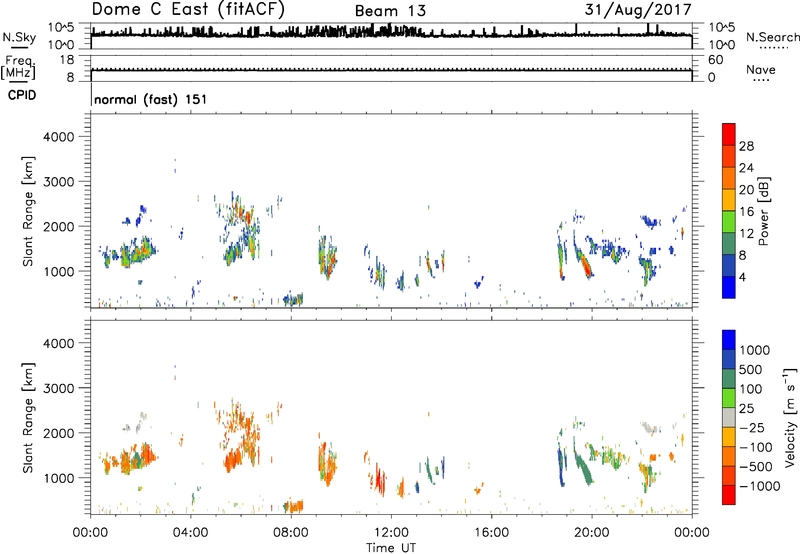Click the '-1000' velocity scale value

click(760, 486)
